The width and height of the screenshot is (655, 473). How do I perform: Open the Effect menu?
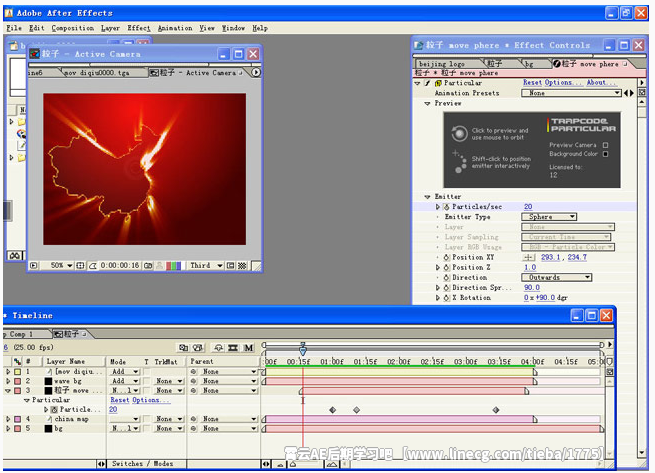[x=139, y=28]
